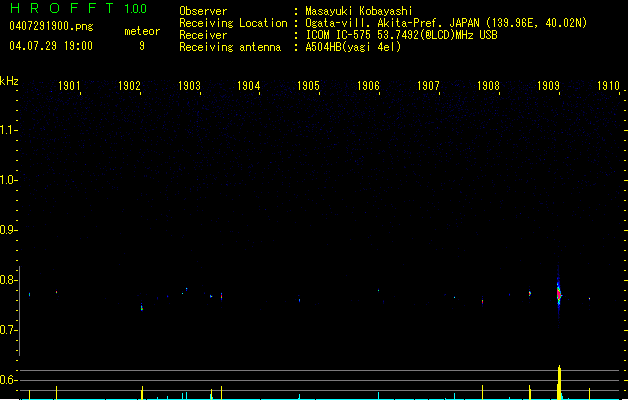Click the 1903 time axis label

[189, 86]
